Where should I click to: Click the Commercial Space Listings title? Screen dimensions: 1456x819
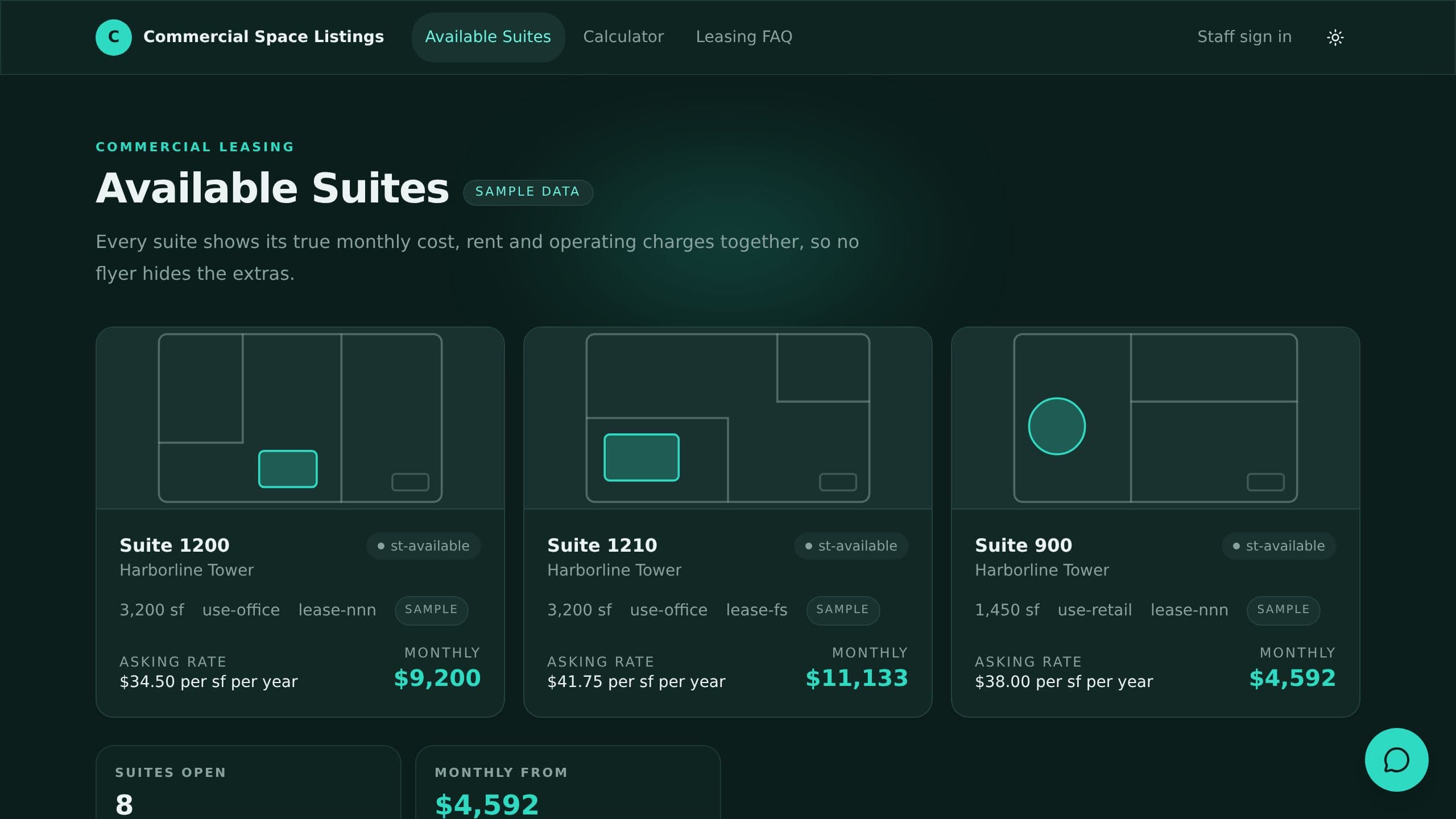[263, 37]
